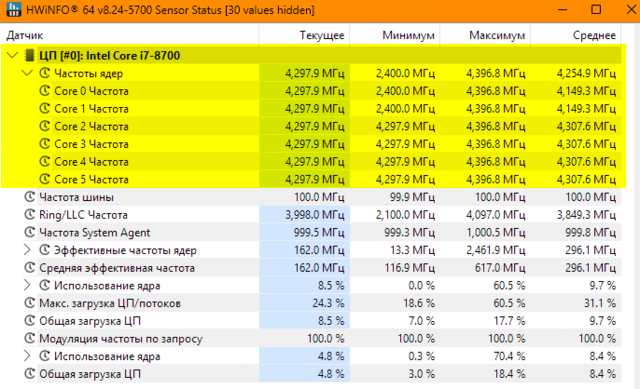
Task: Select the Core 4 Частота row label
Action: click(91, 162)
